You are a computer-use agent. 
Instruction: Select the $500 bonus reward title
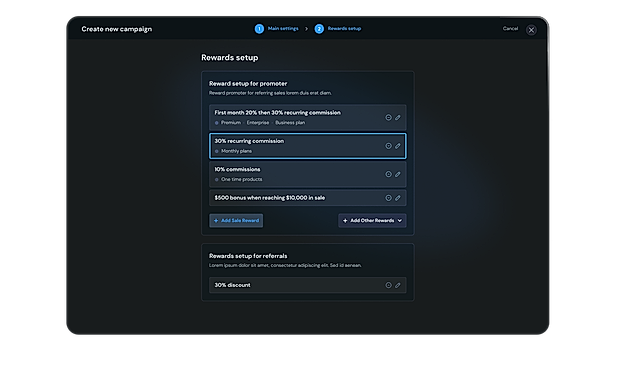point(270,198)
